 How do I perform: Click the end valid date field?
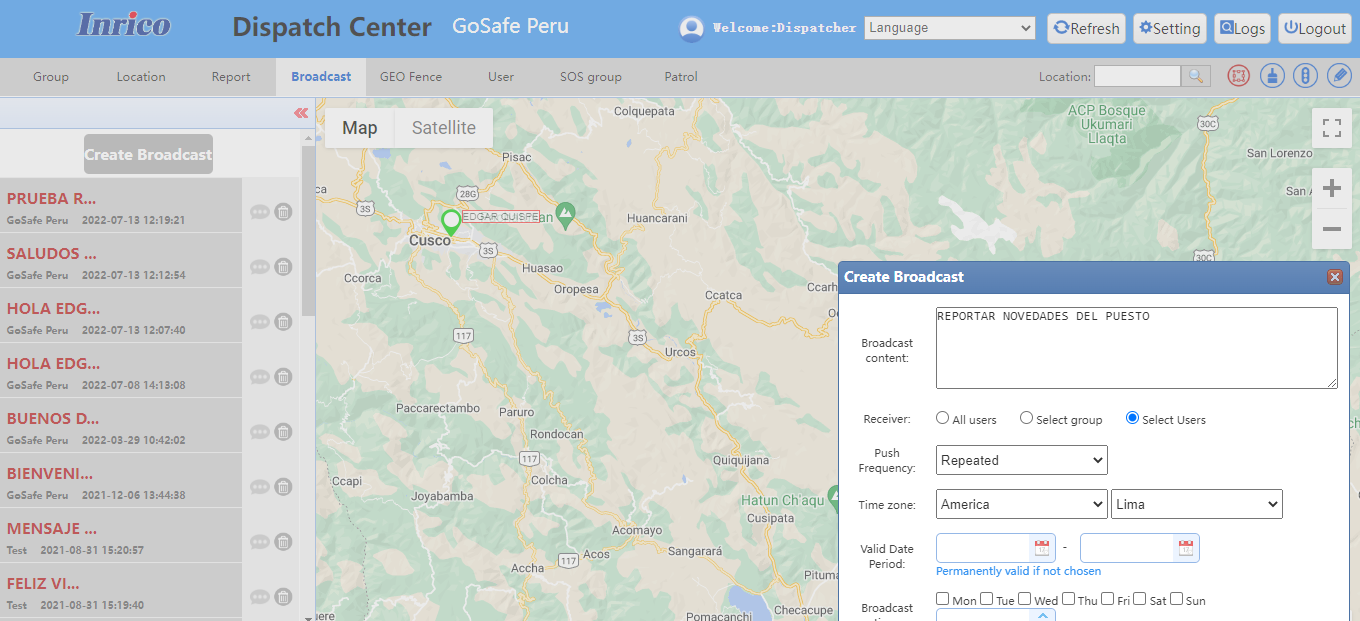pyautogui.click(x=1127, y=548)
